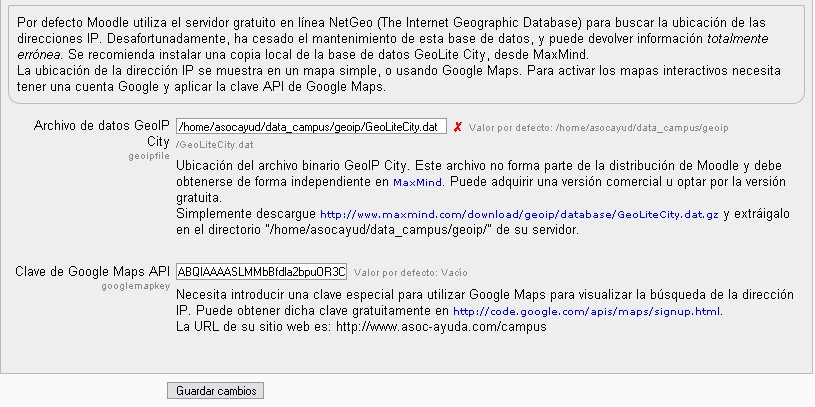The image size is (815, 407).
Task: Click the red X icon beside GeoIP path
Action: tap(457, 128)
